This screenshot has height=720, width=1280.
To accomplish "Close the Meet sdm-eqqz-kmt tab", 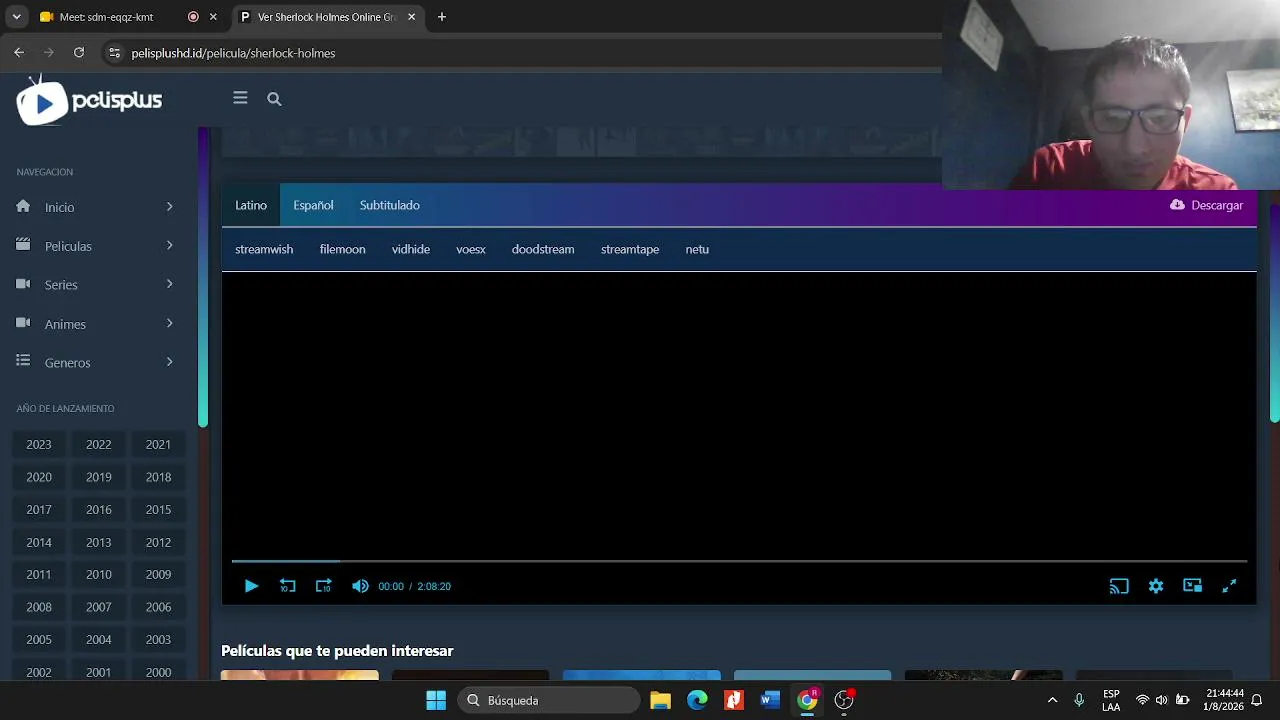I will [213, 17].
